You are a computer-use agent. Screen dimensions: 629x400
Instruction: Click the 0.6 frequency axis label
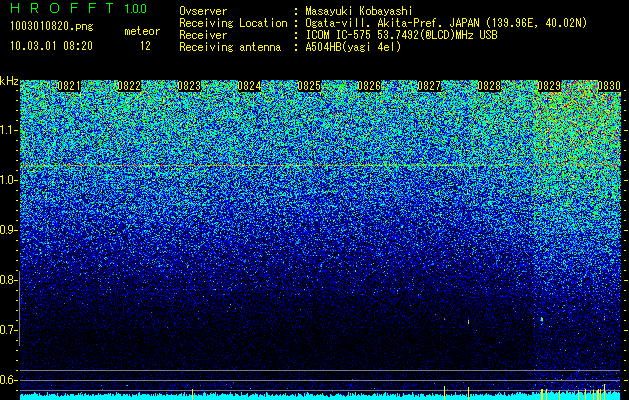8,380
